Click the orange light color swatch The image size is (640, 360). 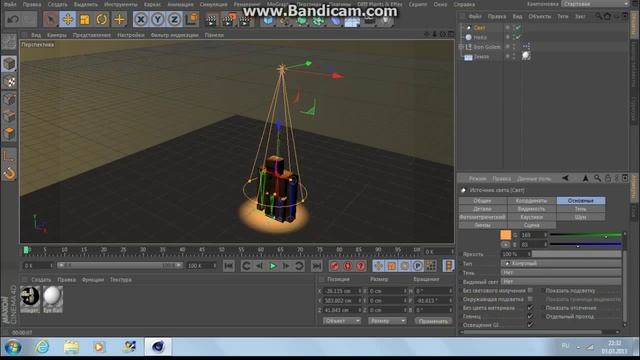click(505, 235)
